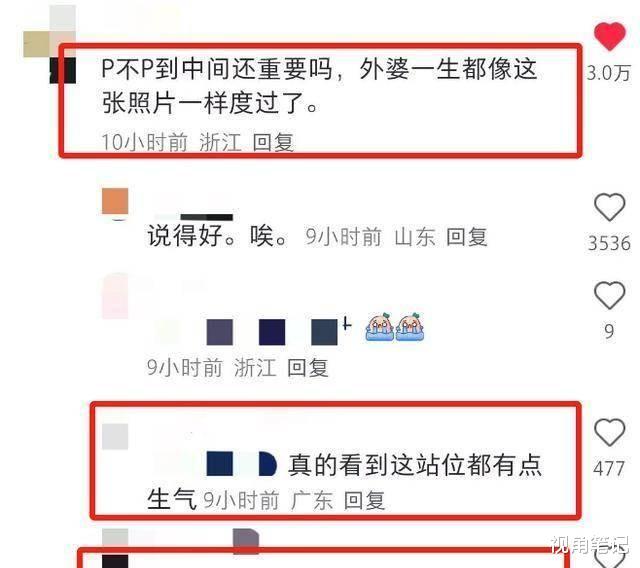
Task: Like the crying emoji comment with 9 likes
Action: tap(609, 295)
